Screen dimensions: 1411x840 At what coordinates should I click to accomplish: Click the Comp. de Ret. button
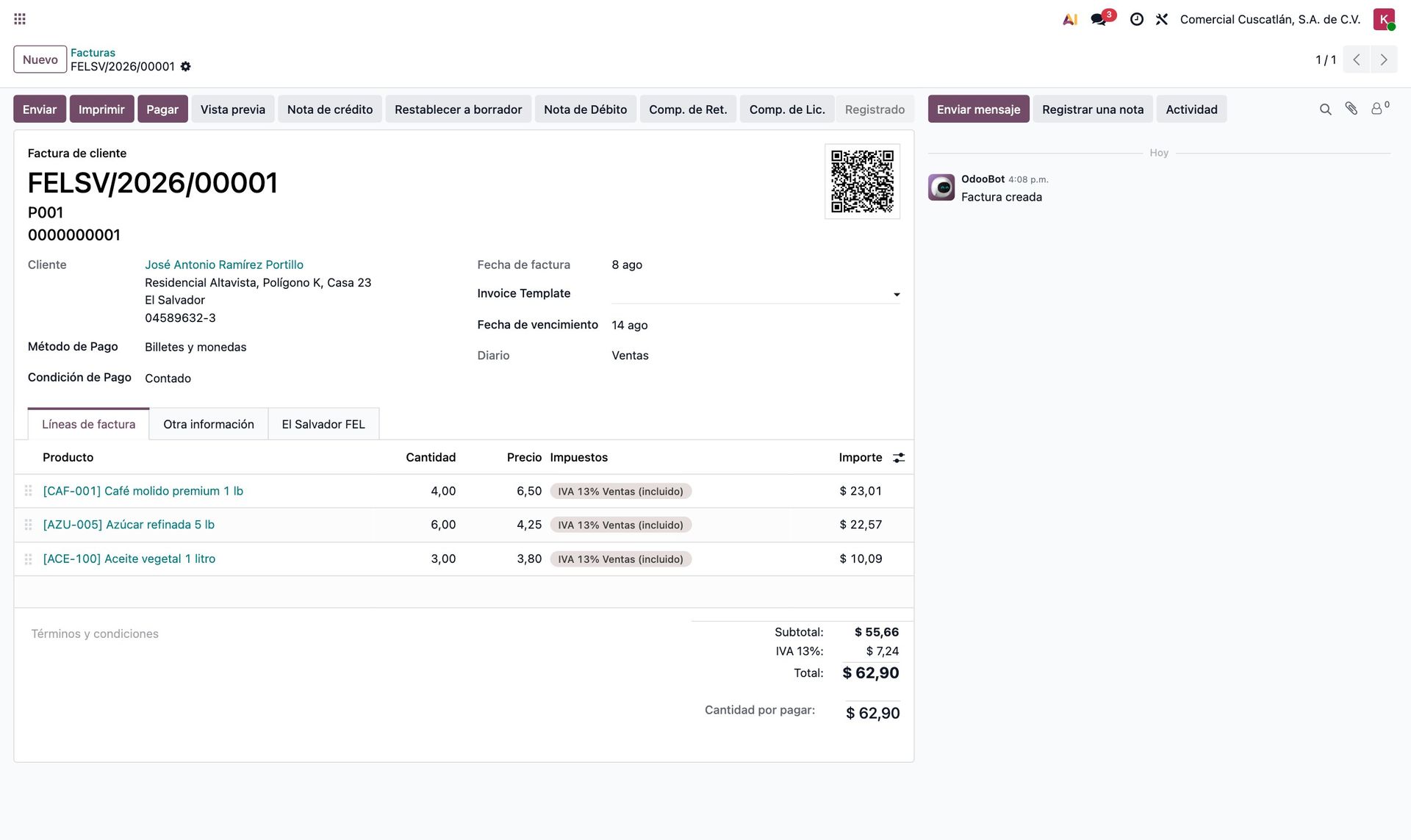coord(688,110)
